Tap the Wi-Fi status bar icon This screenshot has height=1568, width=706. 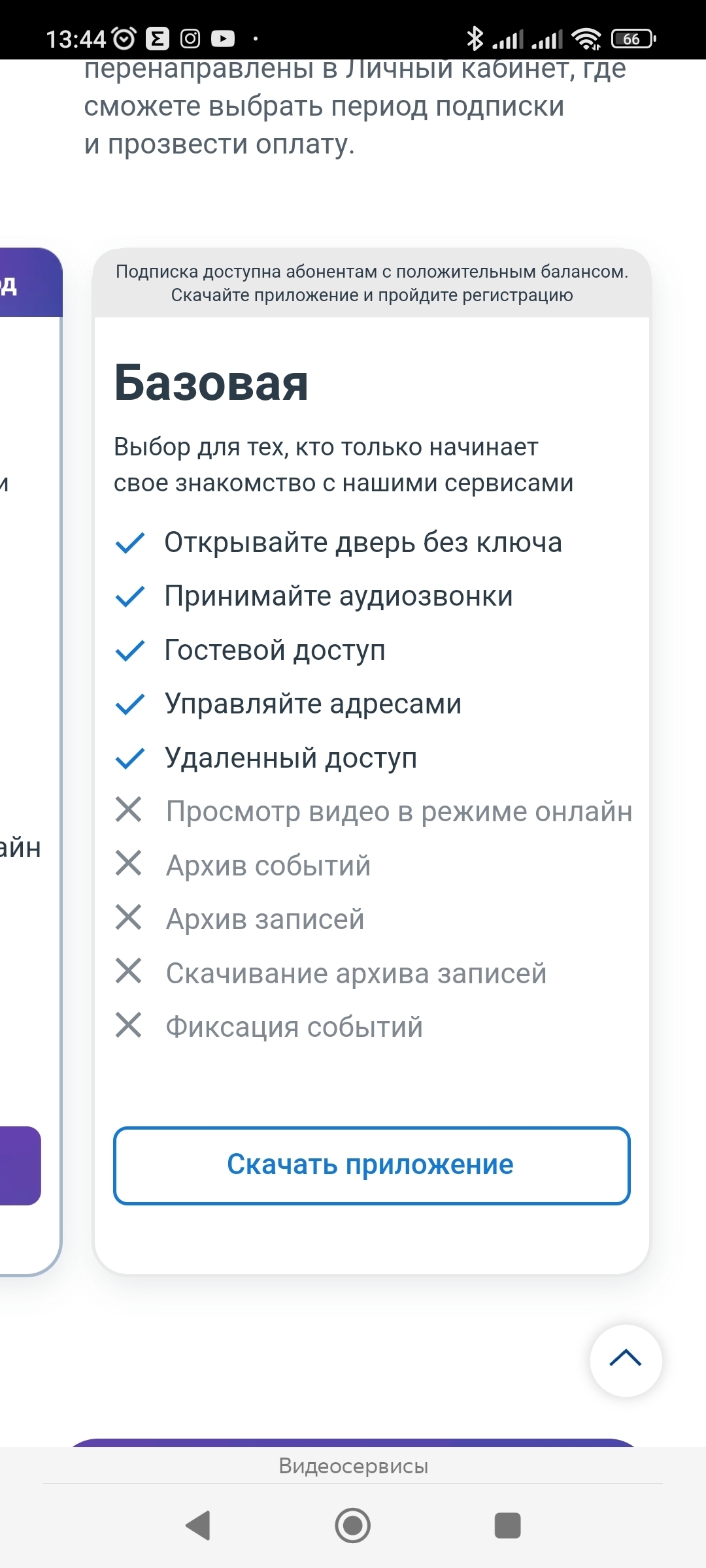586,39
